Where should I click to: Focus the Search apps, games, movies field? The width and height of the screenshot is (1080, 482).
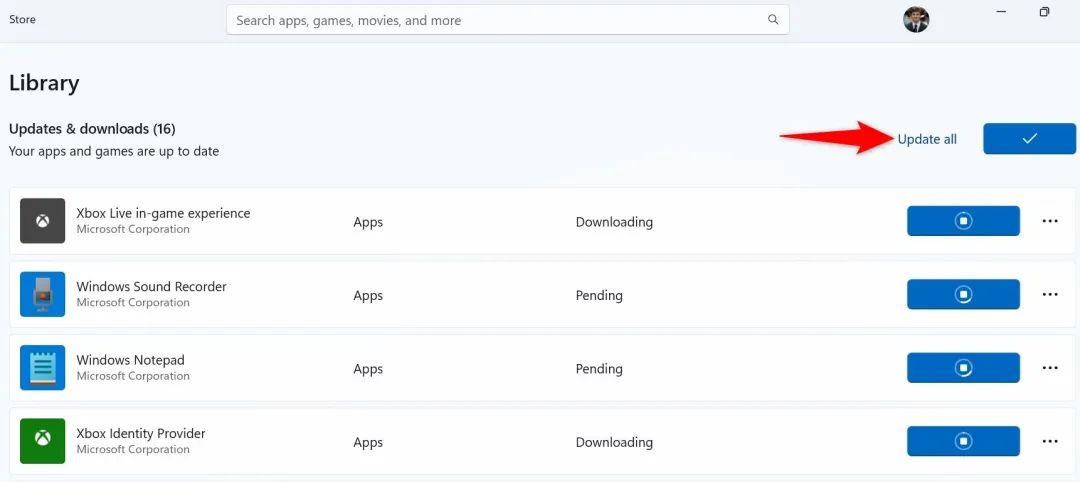point(508,20)
